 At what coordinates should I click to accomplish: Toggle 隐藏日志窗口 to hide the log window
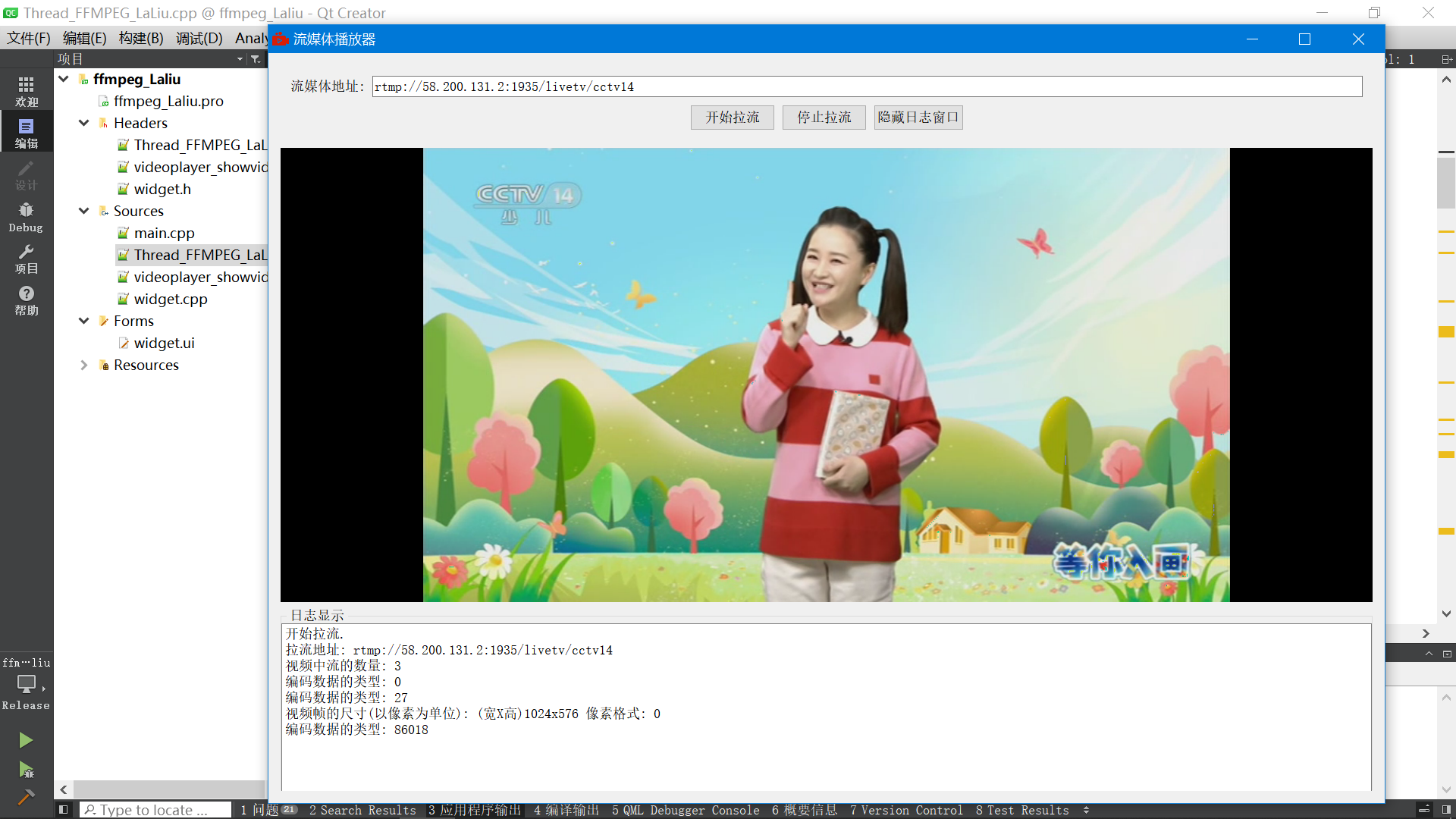pyautogui.click(x=918, y=117)
